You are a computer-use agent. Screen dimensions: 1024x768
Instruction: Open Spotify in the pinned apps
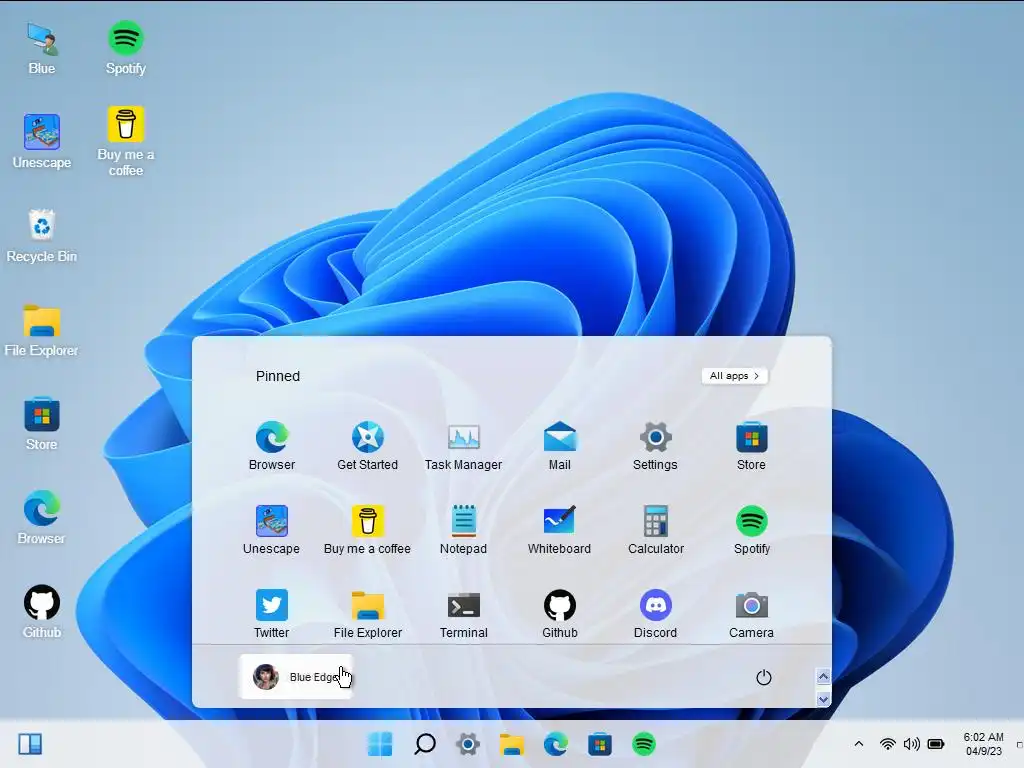[752, 530]
